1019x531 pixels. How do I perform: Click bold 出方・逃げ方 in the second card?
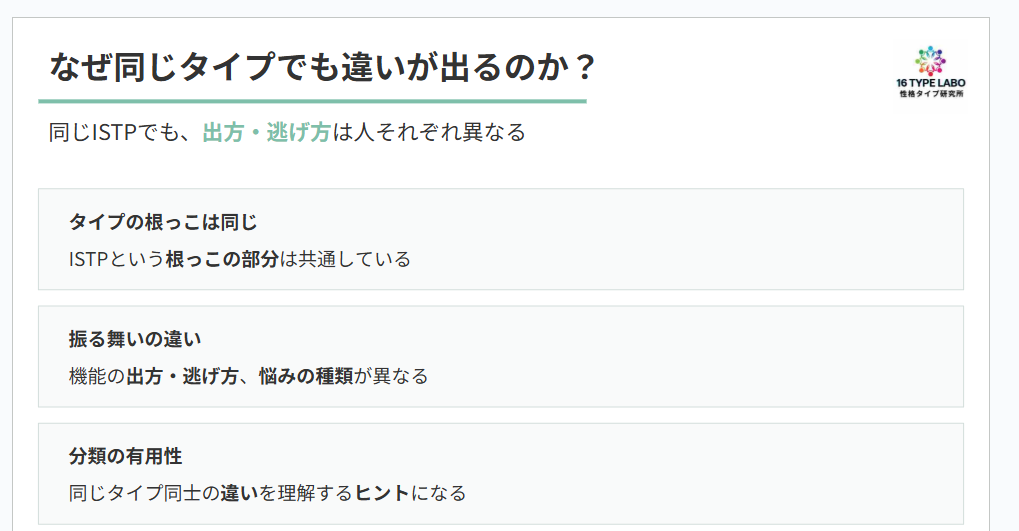point(182,376)
